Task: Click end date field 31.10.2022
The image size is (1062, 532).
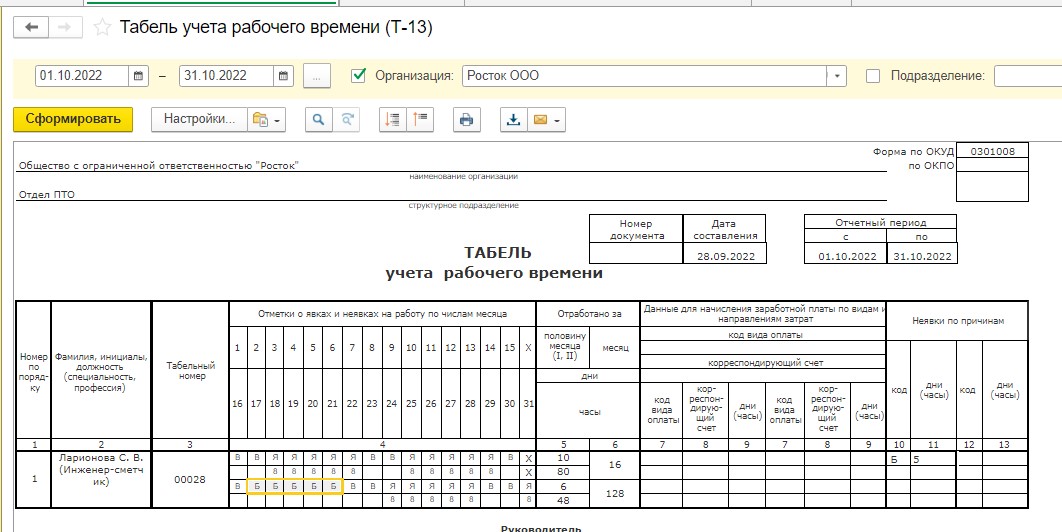Action: [226, 76]
